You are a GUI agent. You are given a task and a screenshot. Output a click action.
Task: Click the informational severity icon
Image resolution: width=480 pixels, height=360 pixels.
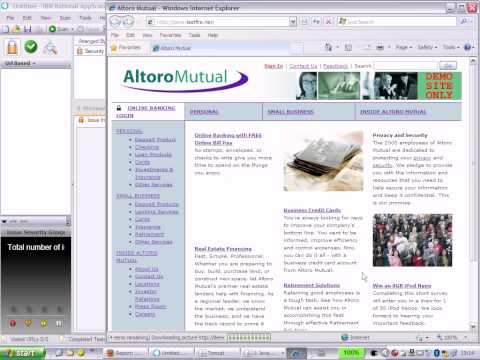tap(59, 323)
